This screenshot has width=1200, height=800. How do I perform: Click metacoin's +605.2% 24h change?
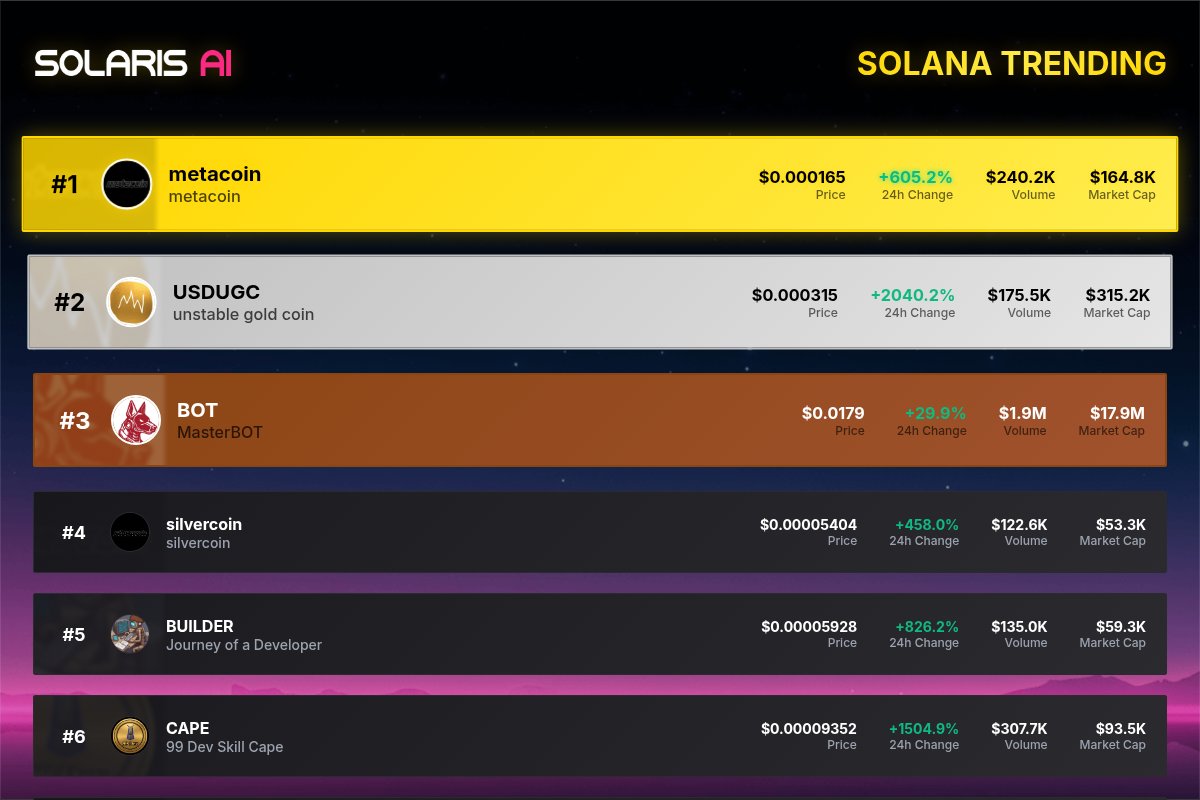click(x=915, y=177)
